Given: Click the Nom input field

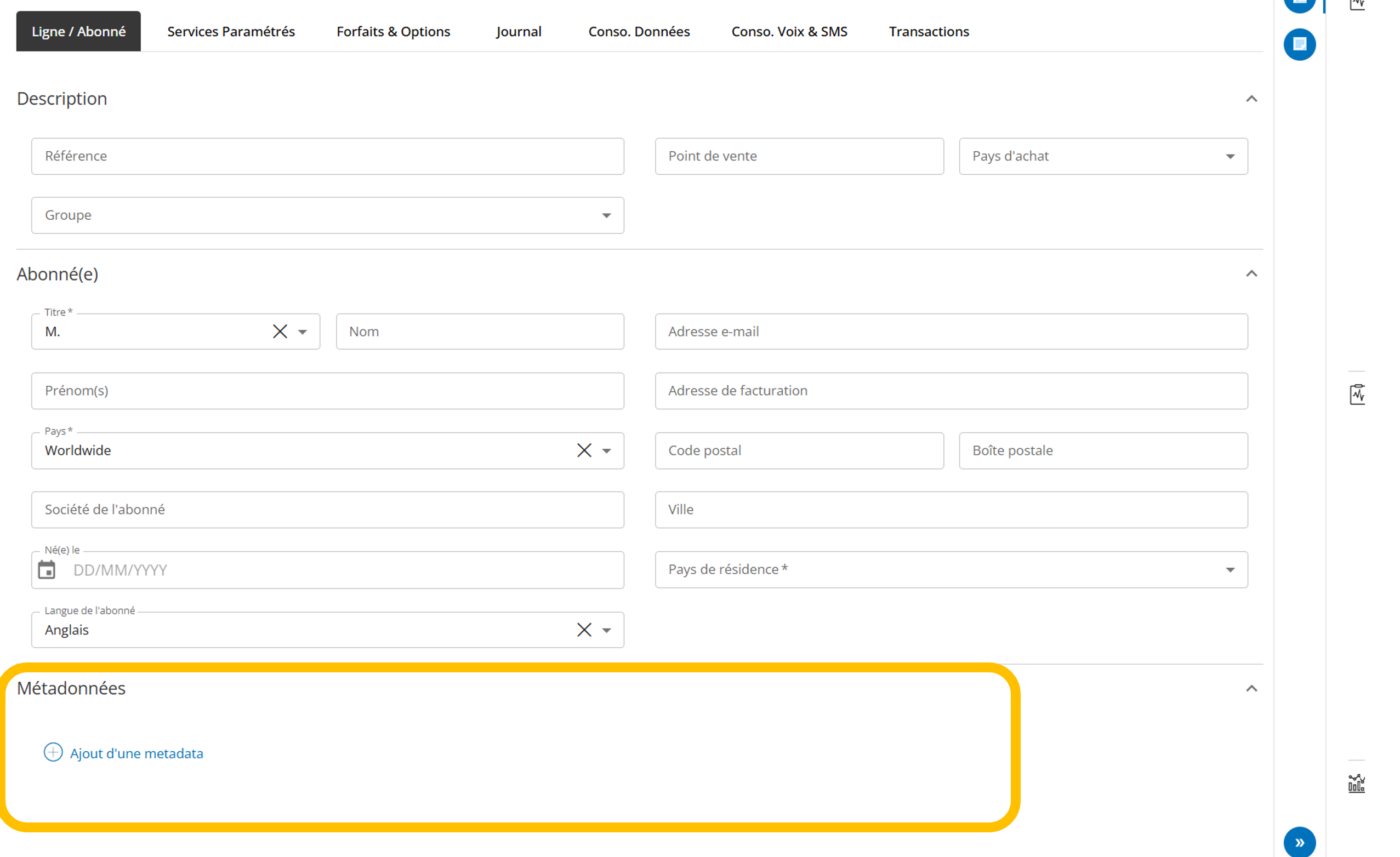Looking at the screenshot, I should [480, 332].
